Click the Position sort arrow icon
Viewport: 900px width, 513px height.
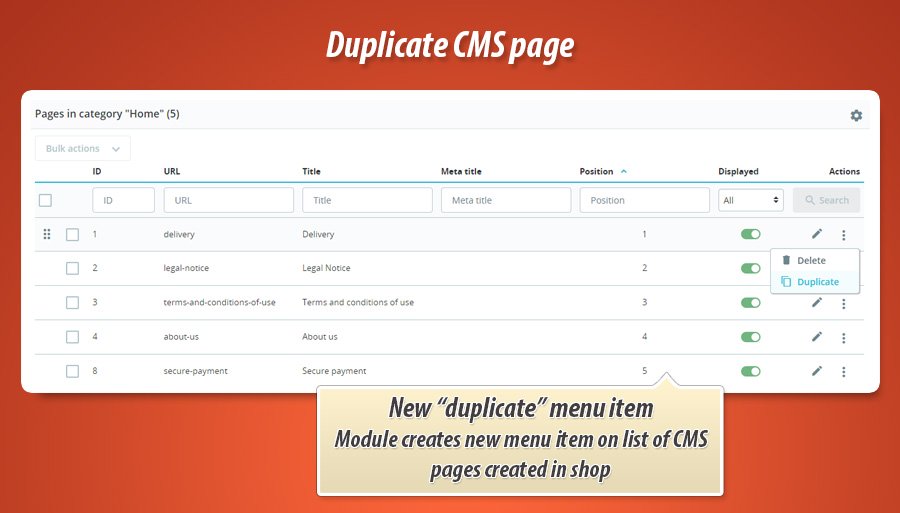pos(624,172)
